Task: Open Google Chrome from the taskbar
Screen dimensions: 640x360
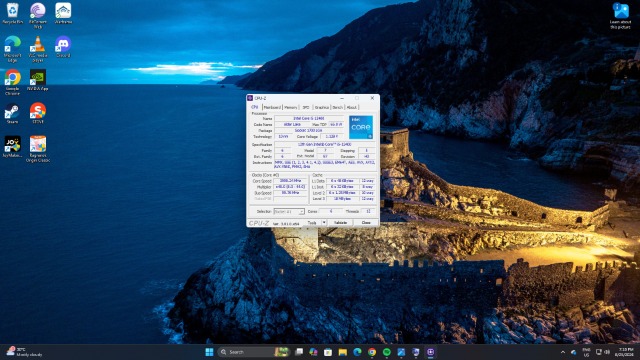Action: coord(372,352)
